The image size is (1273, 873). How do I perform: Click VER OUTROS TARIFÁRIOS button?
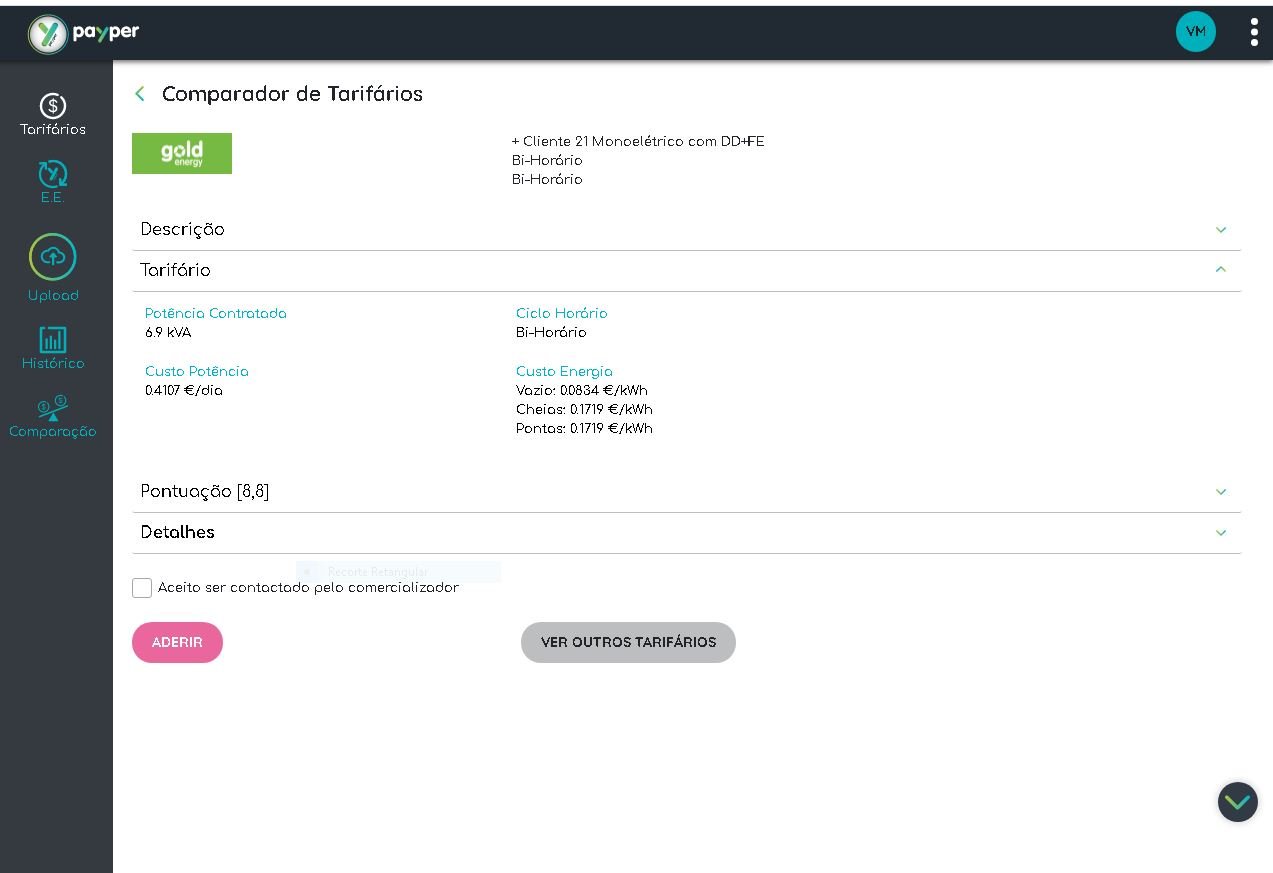tap(628, 642)
